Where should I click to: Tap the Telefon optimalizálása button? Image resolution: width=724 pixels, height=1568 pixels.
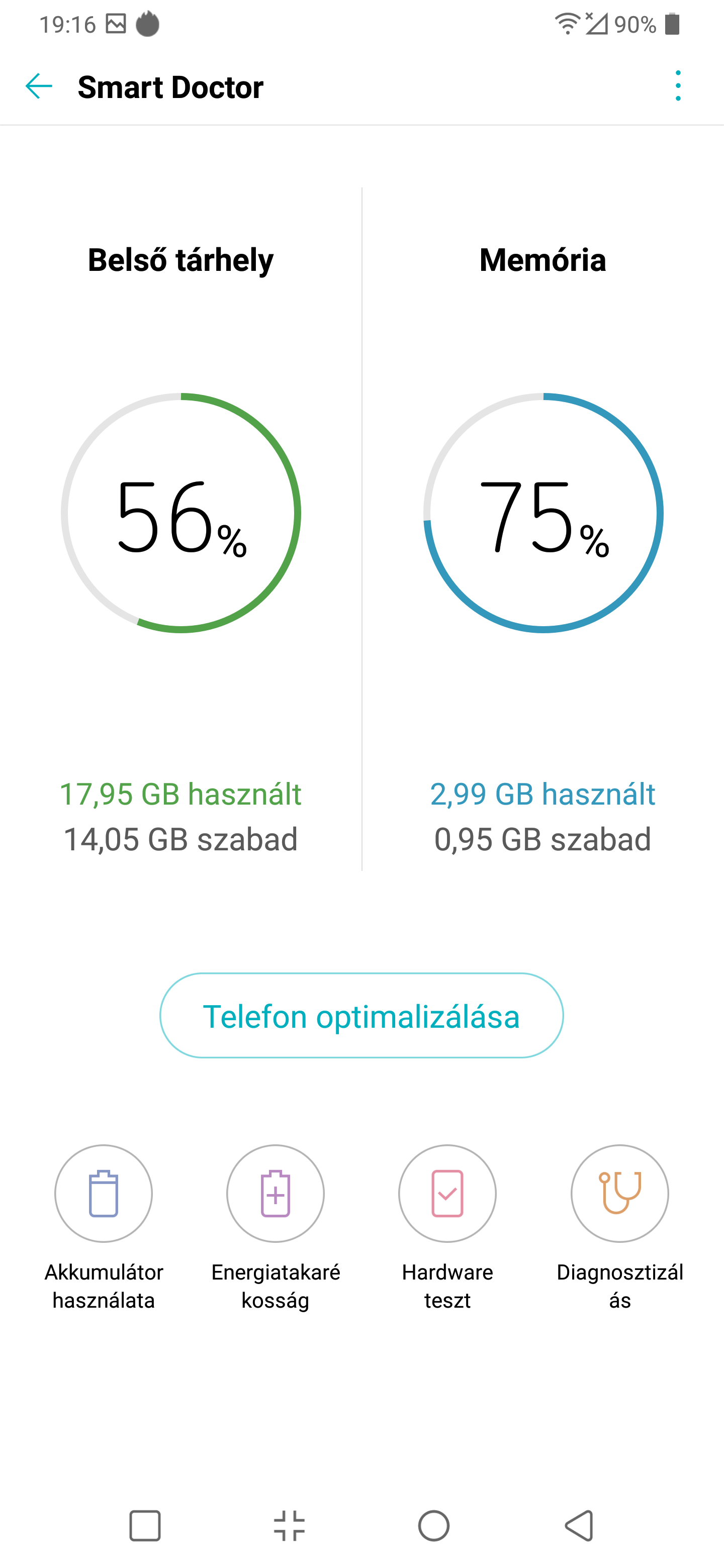[361, 1015]
